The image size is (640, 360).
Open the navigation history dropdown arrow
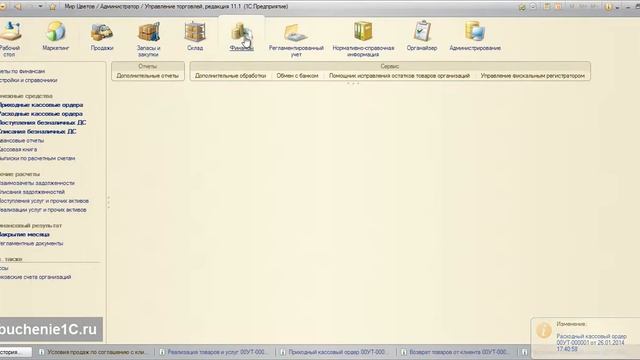click(40, 7)
